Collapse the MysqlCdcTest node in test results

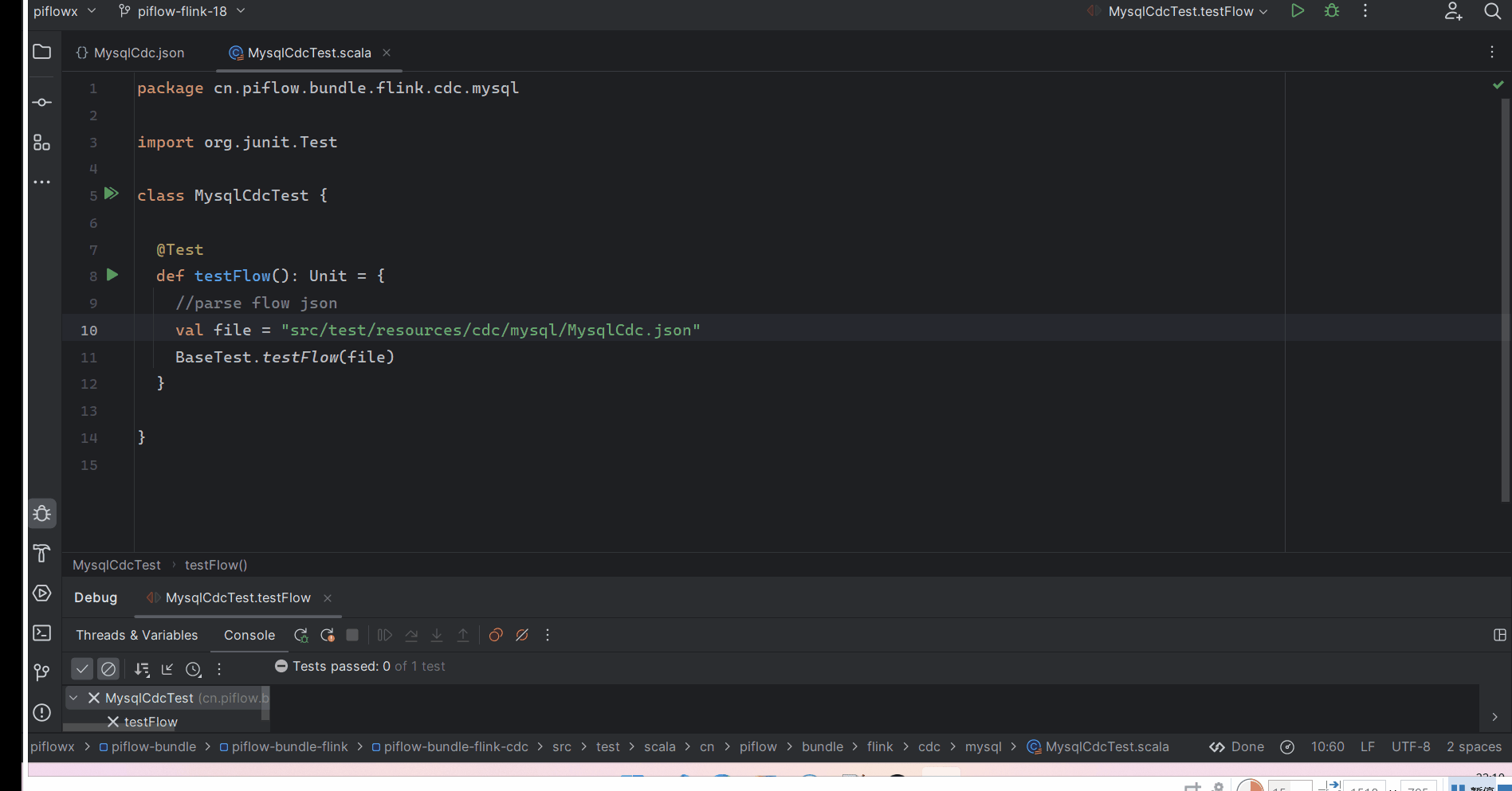point(74,697)
